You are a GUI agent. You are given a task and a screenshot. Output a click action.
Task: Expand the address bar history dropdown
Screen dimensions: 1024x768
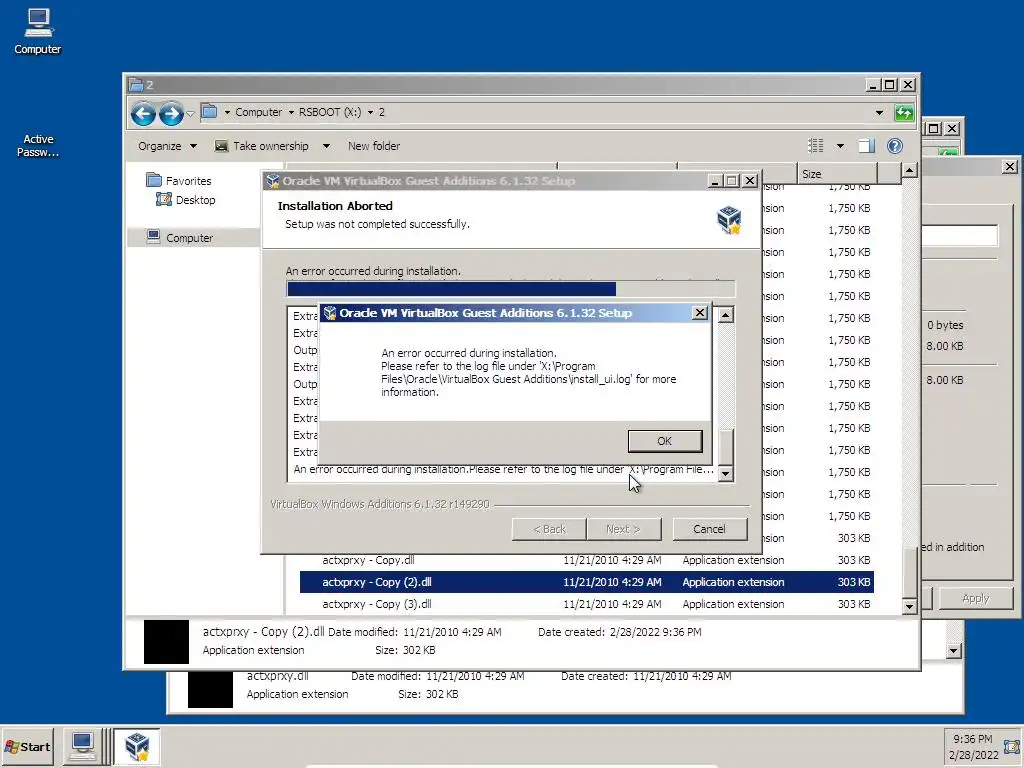879,113
